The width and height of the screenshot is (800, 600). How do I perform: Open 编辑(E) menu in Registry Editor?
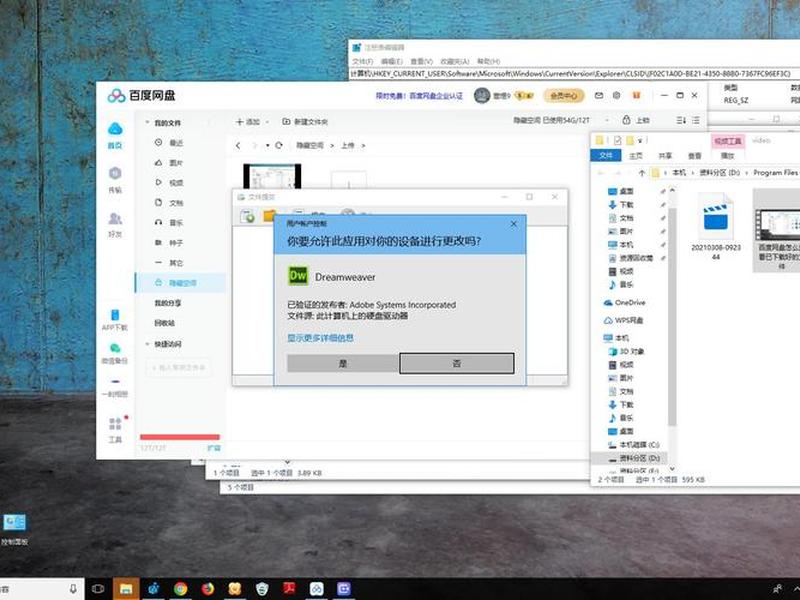(391, 61)
